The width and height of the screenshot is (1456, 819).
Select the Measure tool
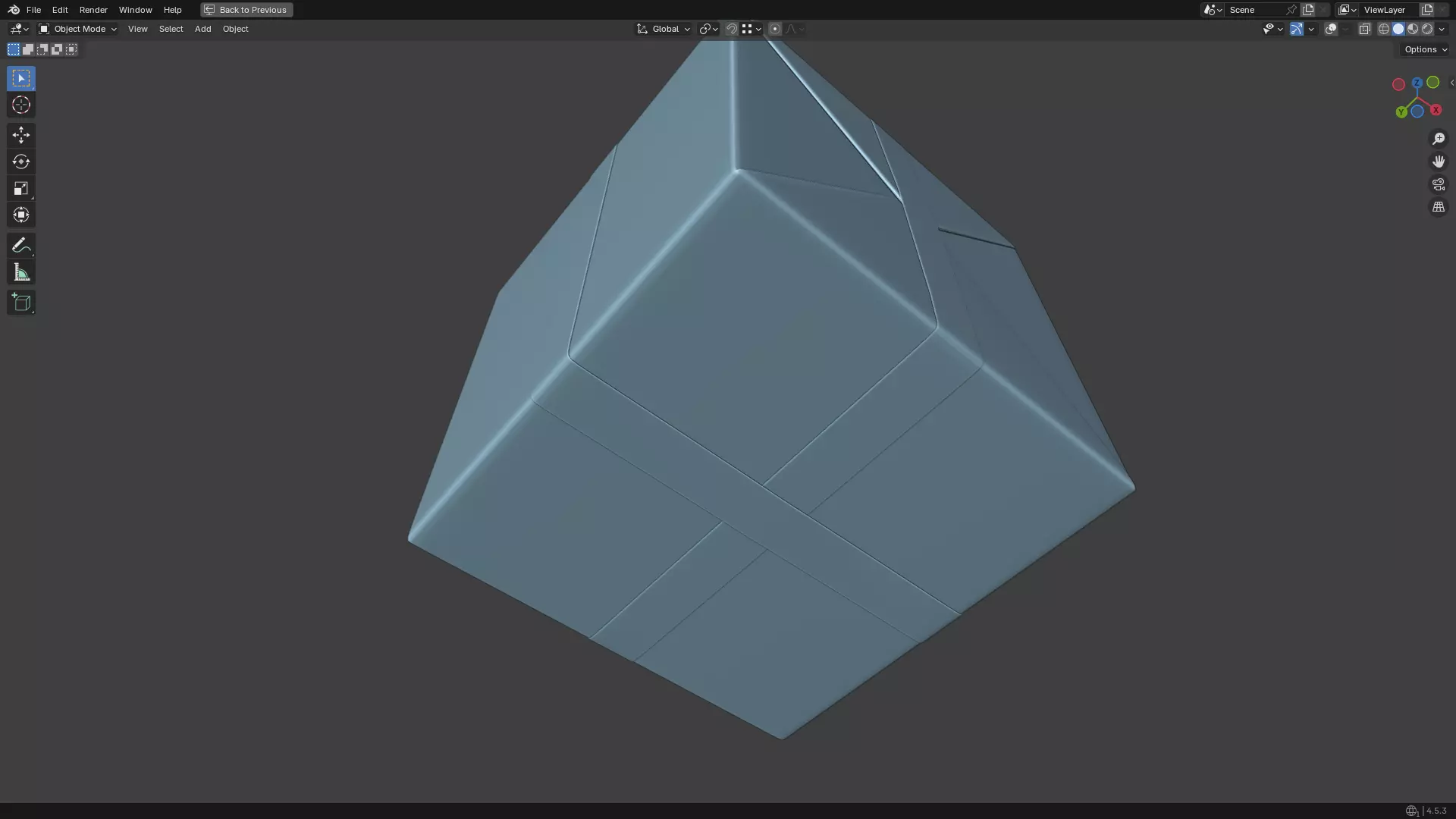[x=20, y=273]
